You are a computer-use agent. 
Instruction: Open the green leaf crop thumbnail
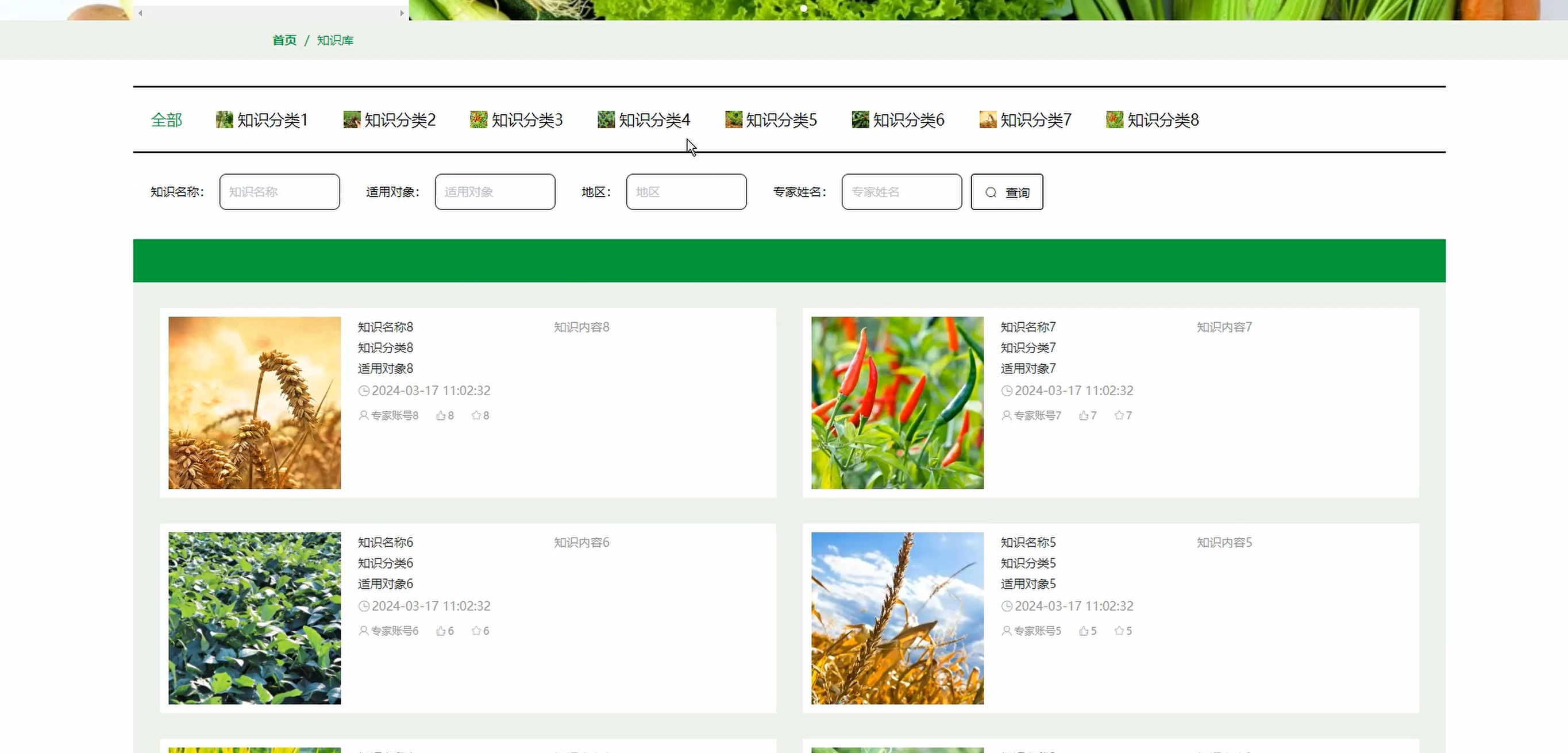pyautogui.click(x=255, y=619)
